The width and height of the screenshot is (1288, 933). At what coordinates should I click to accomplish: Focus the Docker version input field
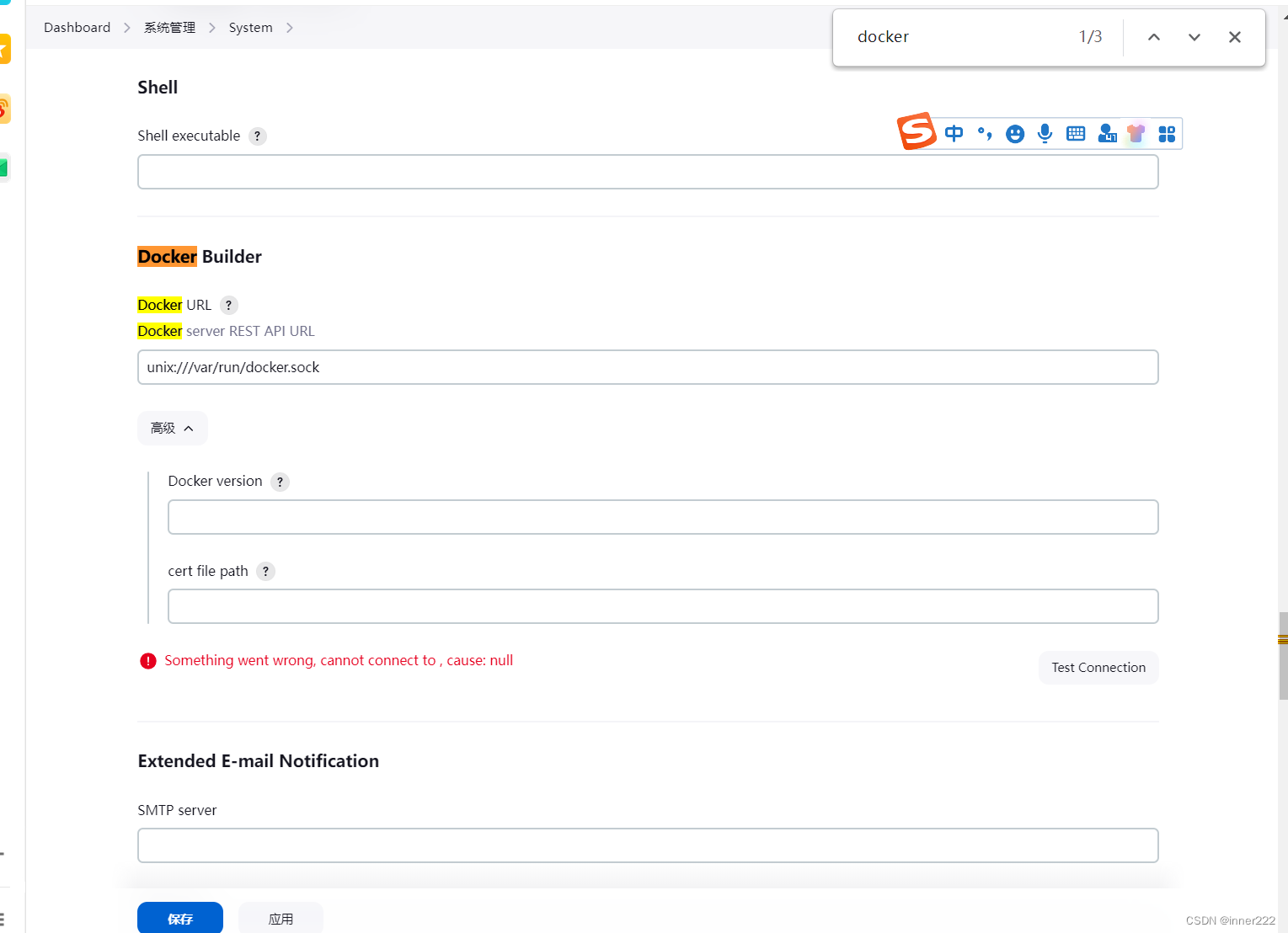coord(663,517)
